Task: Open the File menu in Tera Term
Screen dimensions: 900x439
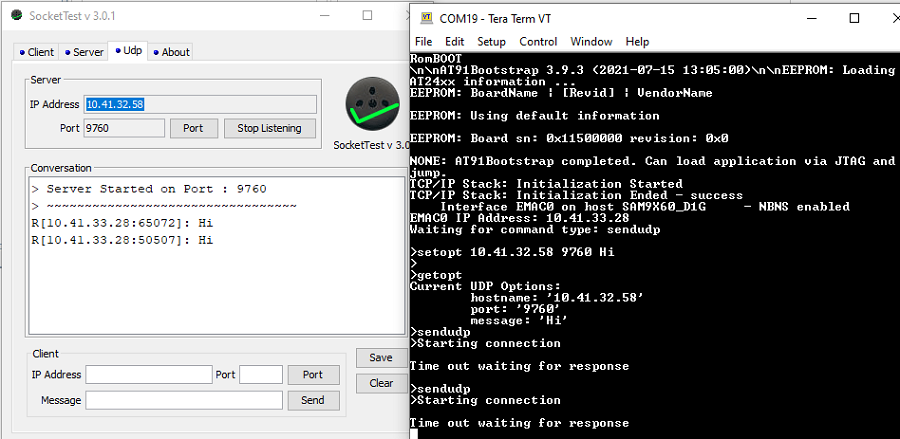Action: (423, 42)
